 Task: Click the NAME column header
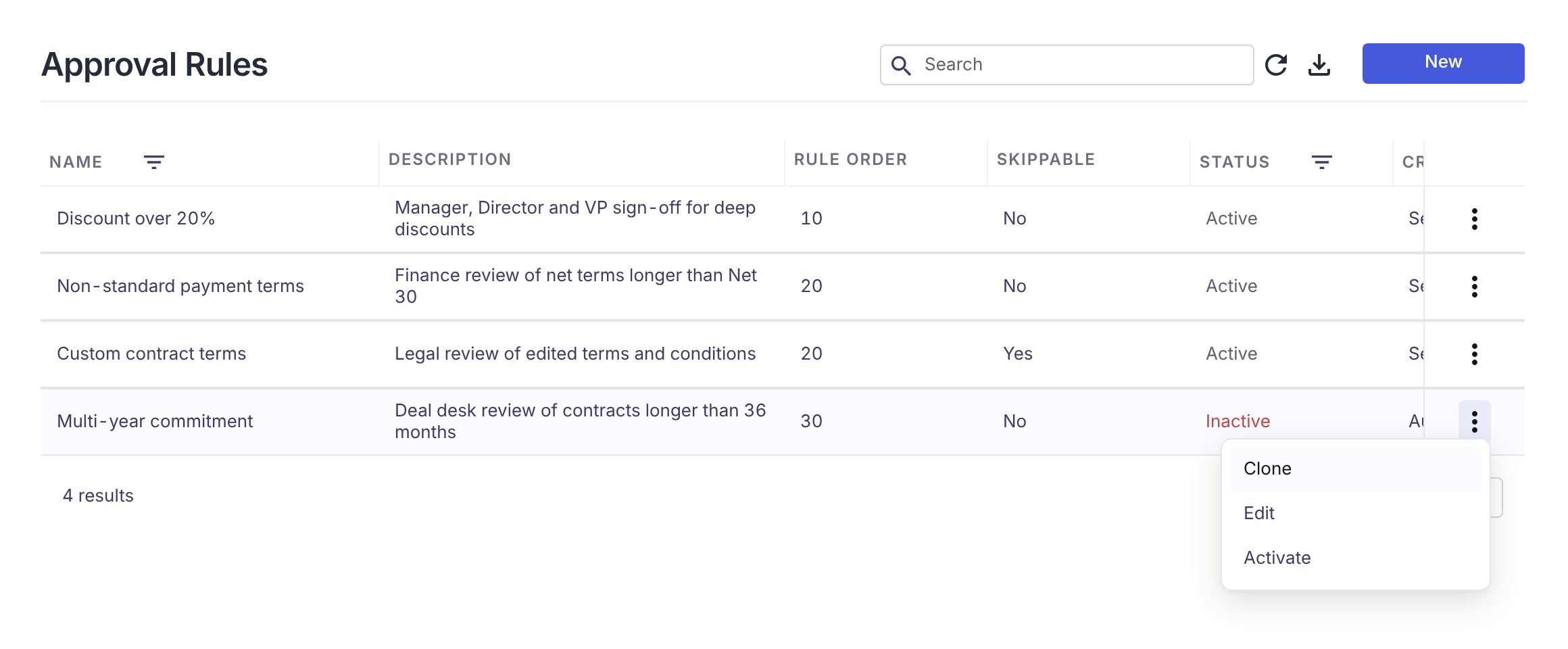tap(76, 162)
